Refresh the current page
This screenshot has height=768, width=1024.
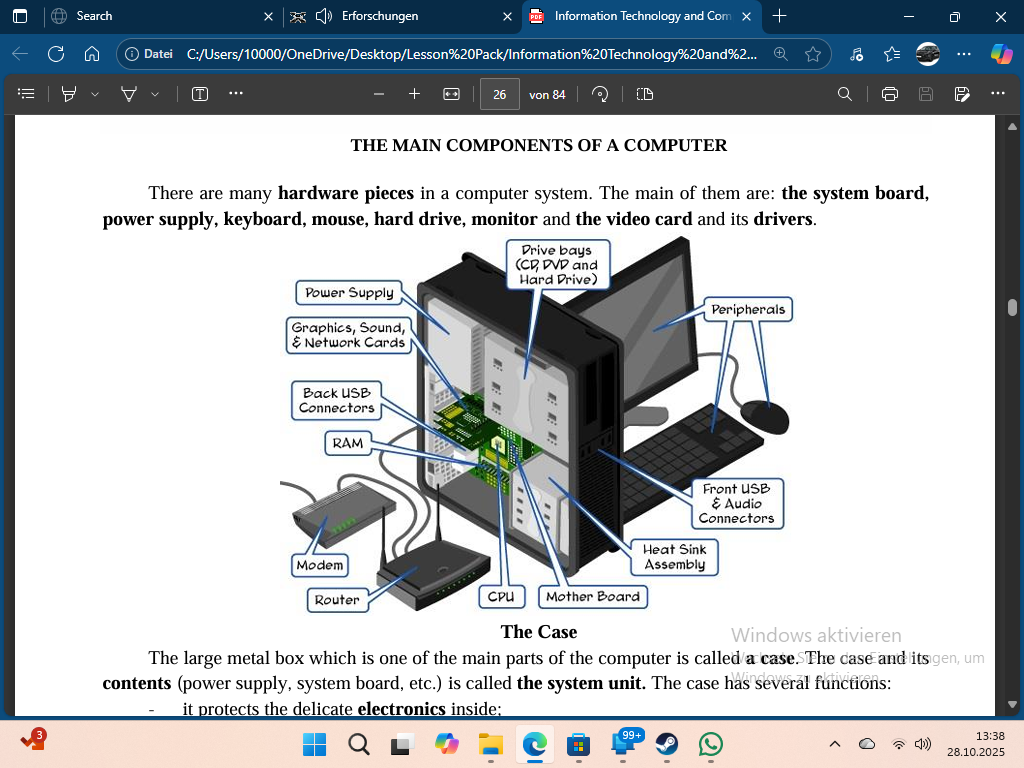(56, 54)
